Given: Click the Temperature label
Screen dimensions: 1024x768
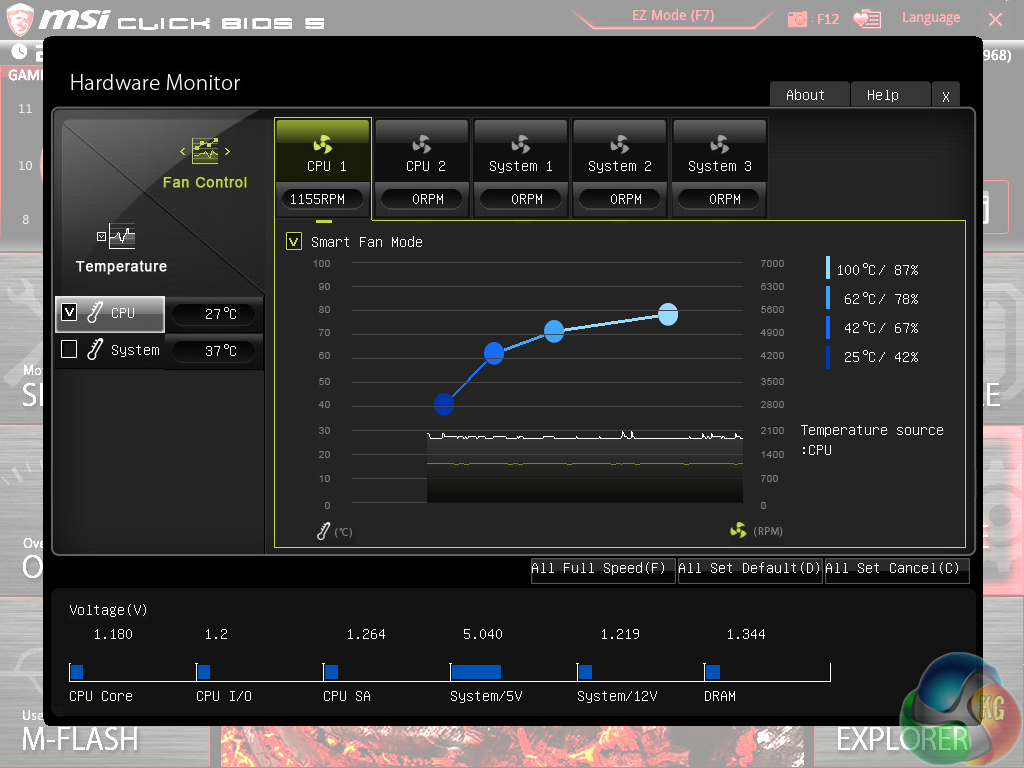Looking at the screenshot, I should pyautogui.click(x=121, y=266).
